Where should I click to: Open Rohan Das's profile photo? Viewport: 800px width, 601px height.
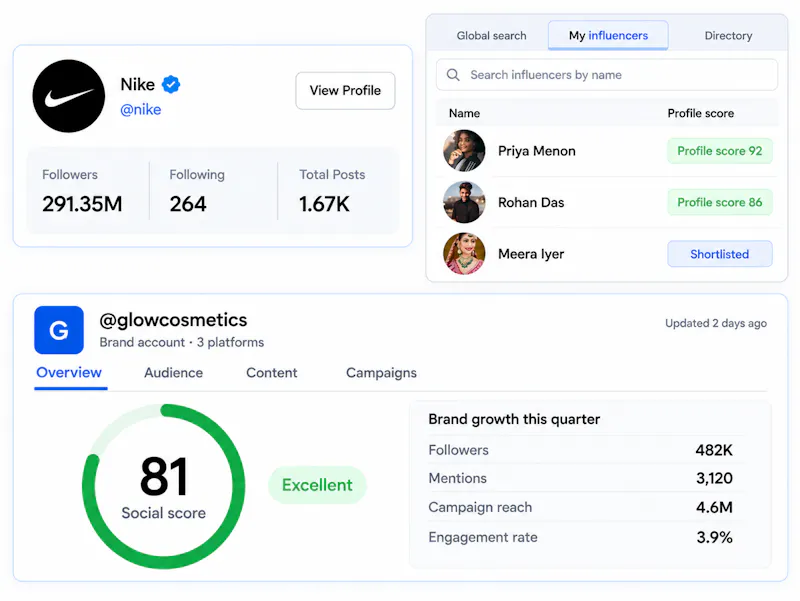coord(464,202)
